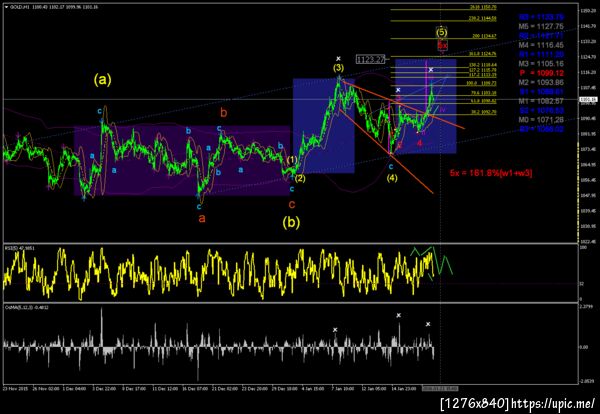The height and width of the screenshot is (414, 600).
Task: Click the yellow (5) projected wave label
Action: (x=442, y=32)
